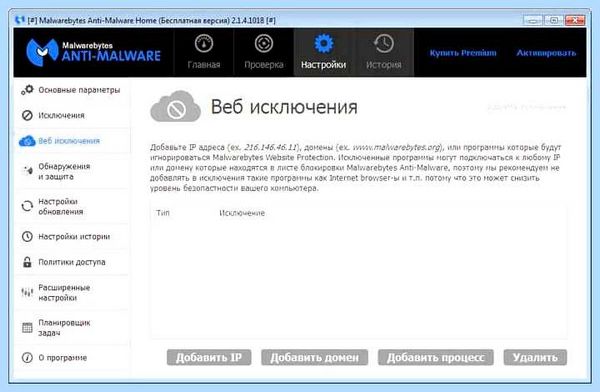Image resolution: width=600 pixels, height=392 pixels.
Task: Click info icon for О программе
Action: click(x=27, y=358)
